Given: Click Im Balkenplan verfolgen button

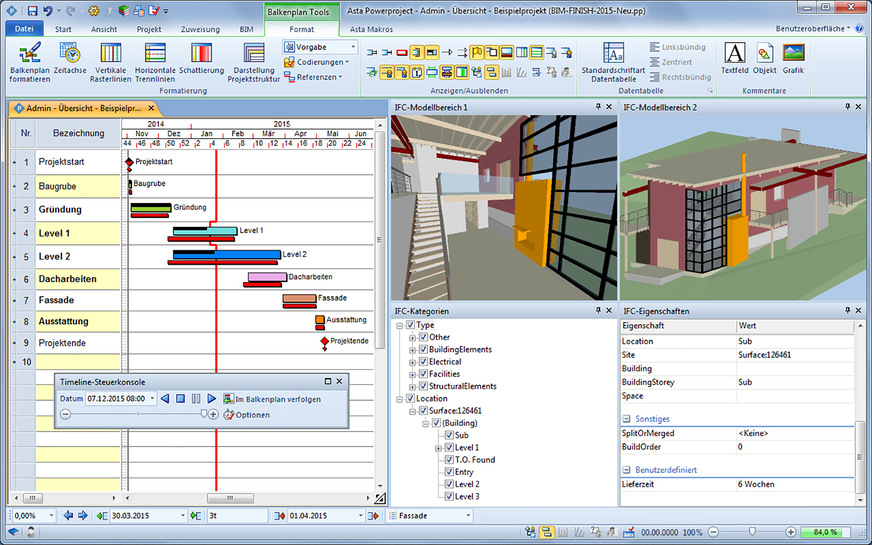Looking at the screenshot, I should pyautogui.click(x=272, y=398).
